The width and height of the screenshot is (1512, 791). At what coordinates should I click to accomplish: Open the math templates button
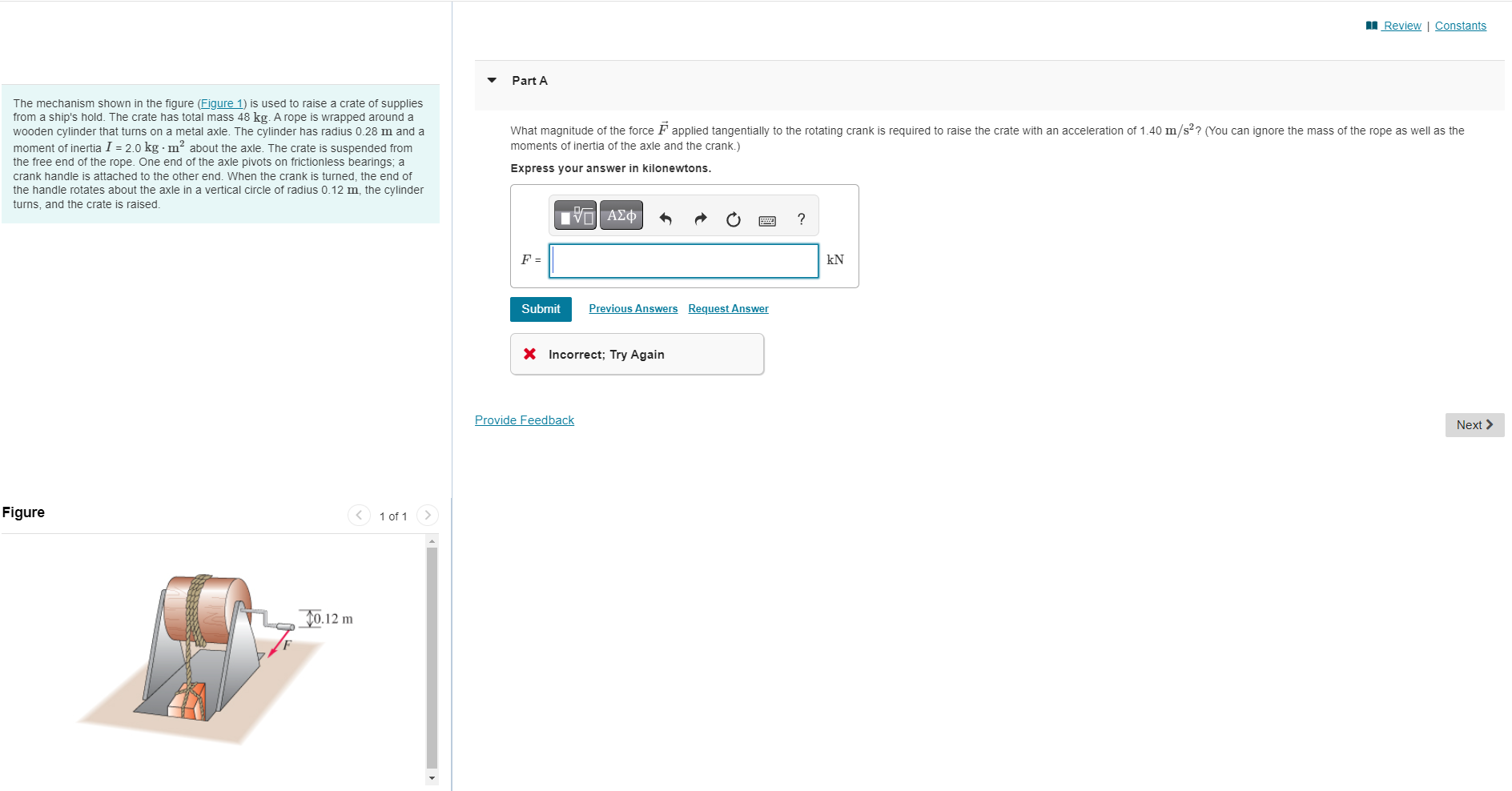pyautogui.click(x=575, y=215)
